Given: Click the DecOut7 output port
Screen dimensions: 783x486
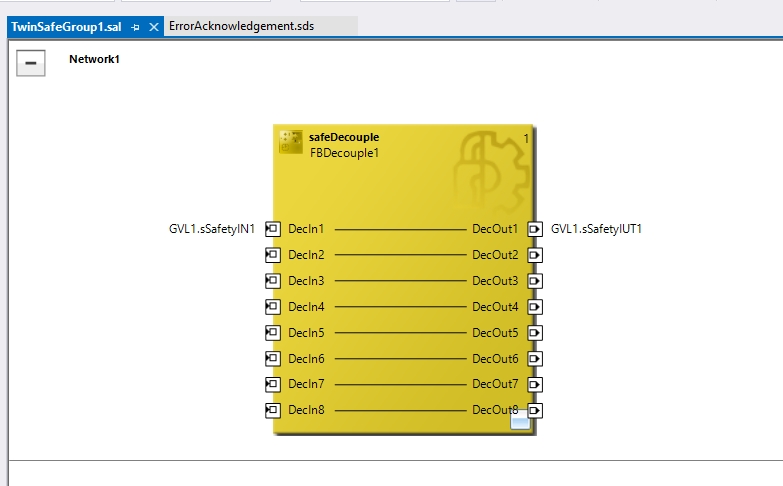Looking at the screenshot, I should coord(535,384).
